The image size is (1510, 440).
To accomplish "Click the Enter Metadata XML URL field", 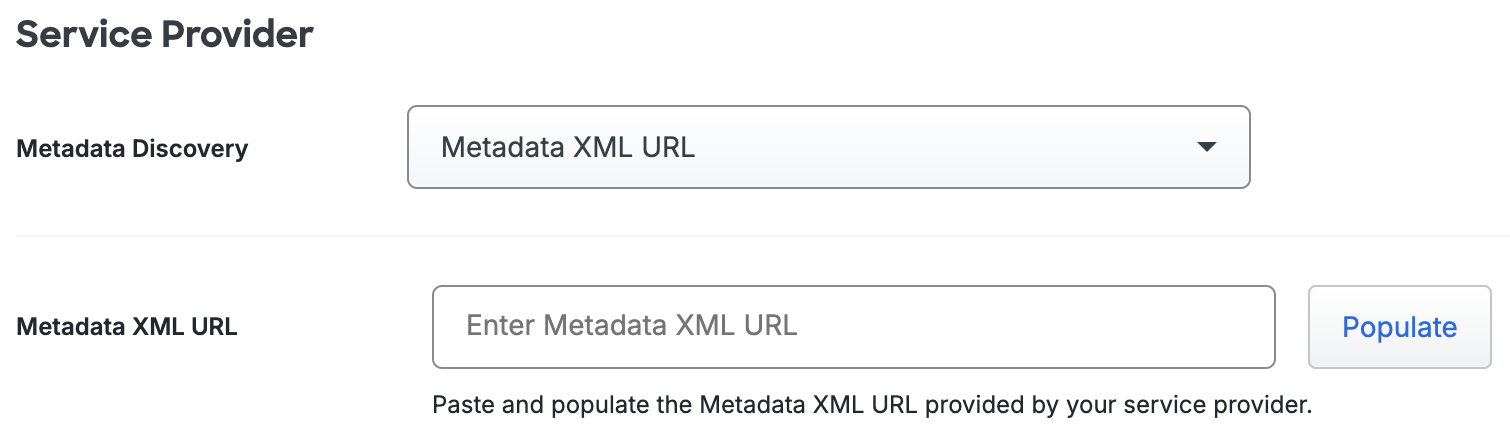I will 853,327.
